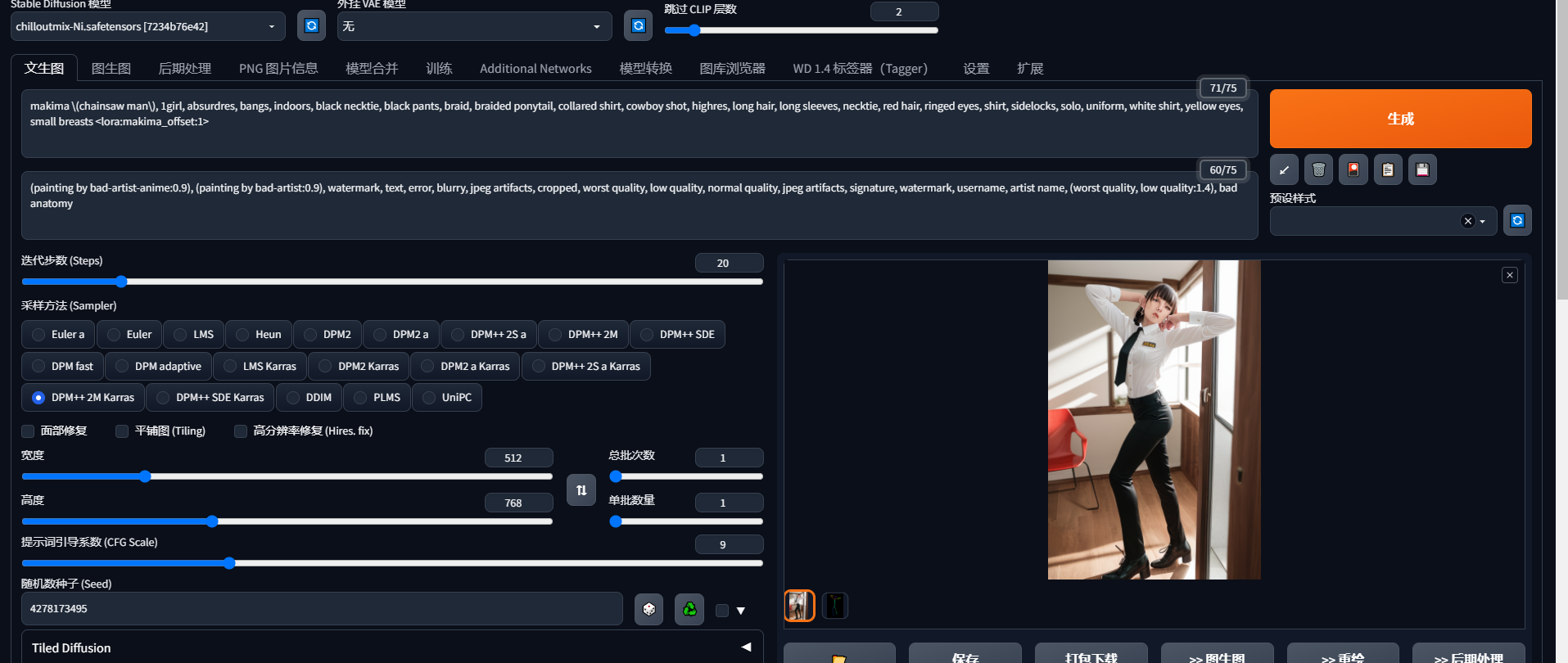Clear the preset style selection with the X
This screenshot has height=663, width=1568.
point(1468,221)
